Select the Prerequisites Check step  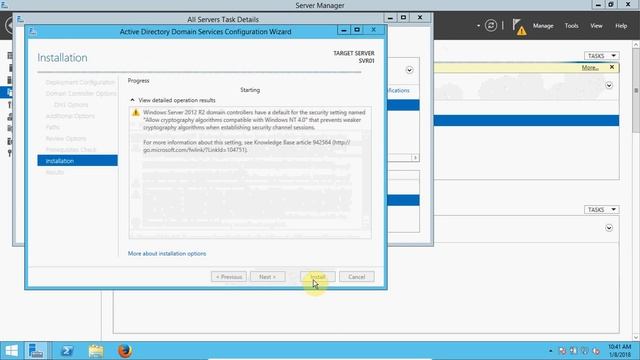(70, 150)
